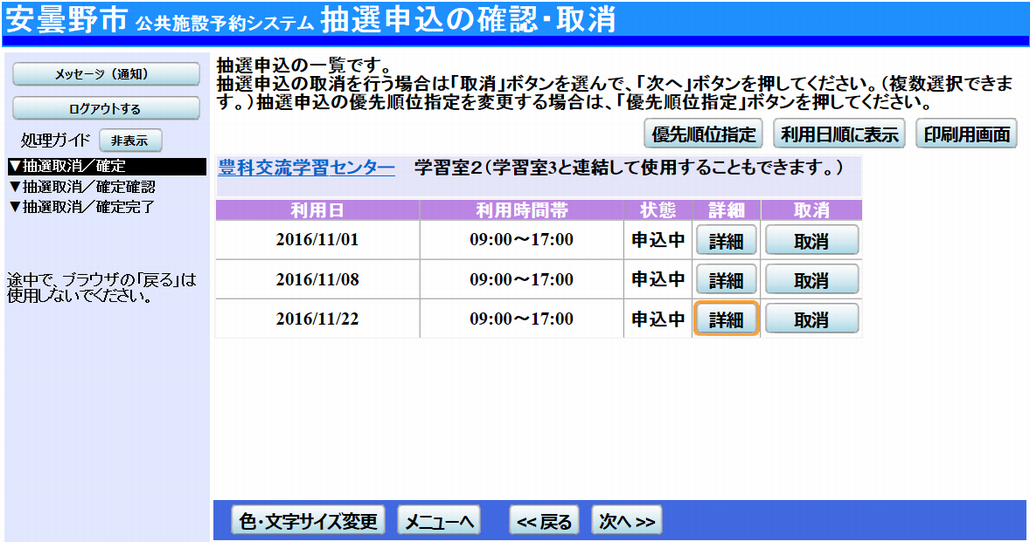Select 取消 for the 2016/11/01 application
Image resolution: width=1030 pixels, height=542 pixels.
pyautogui.click(x=811, y=240)
